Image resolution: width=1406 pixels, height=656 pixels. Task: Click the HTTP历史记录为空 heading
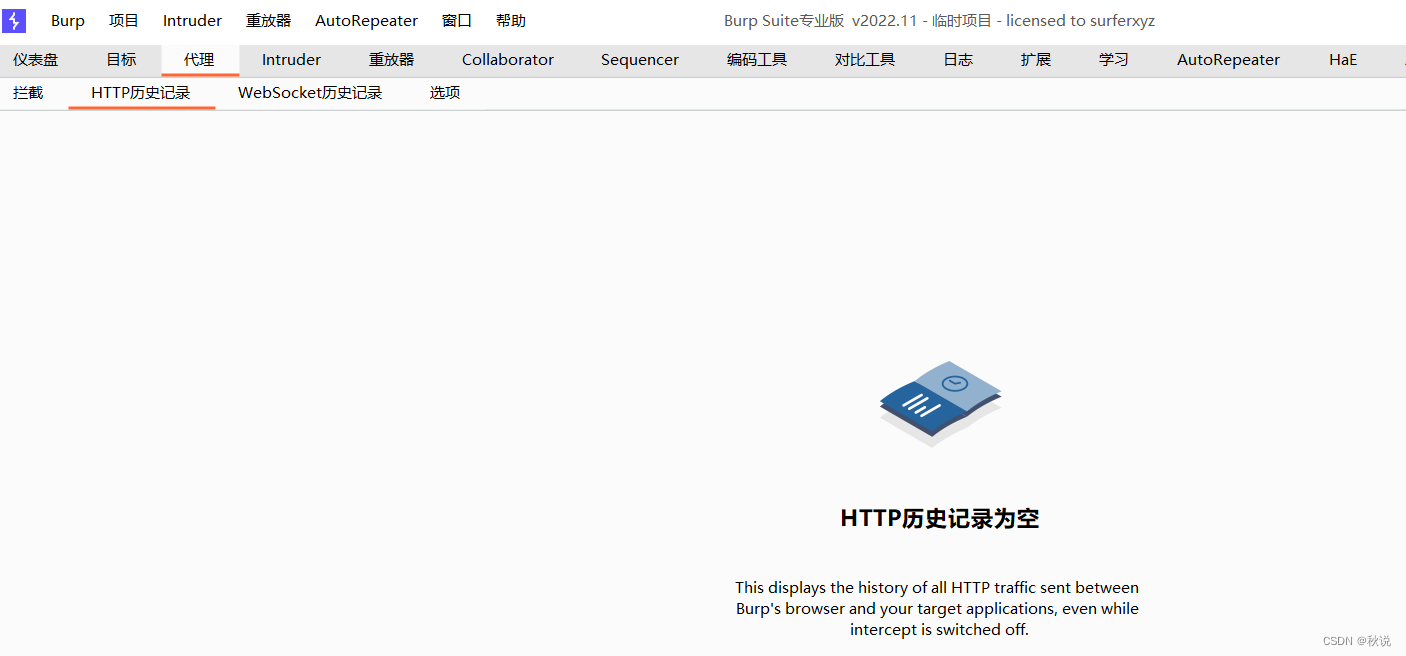click(x=940, y=519)
